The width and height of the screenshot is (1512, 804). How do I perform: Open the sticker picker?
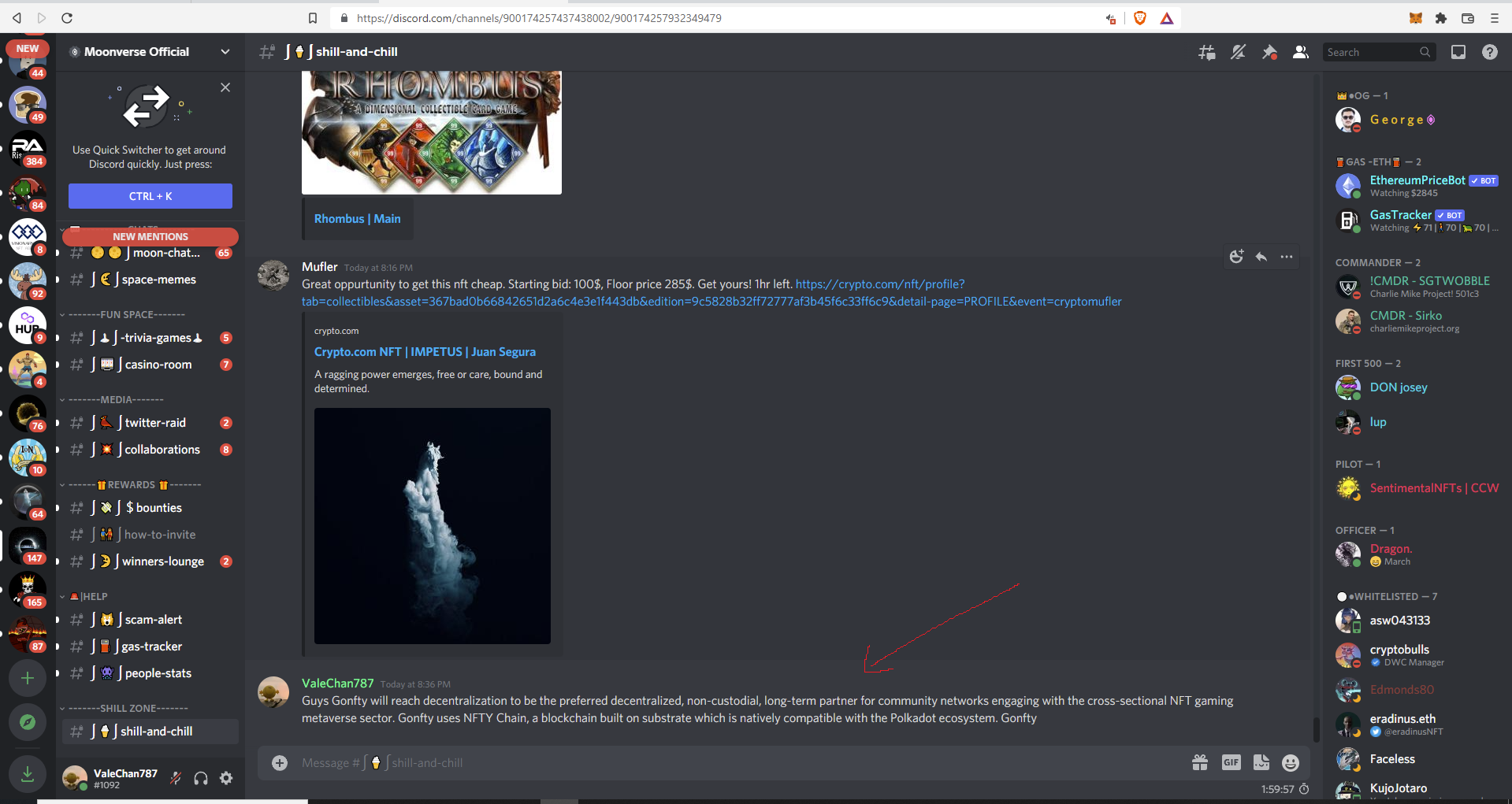tap(1261, 762)
